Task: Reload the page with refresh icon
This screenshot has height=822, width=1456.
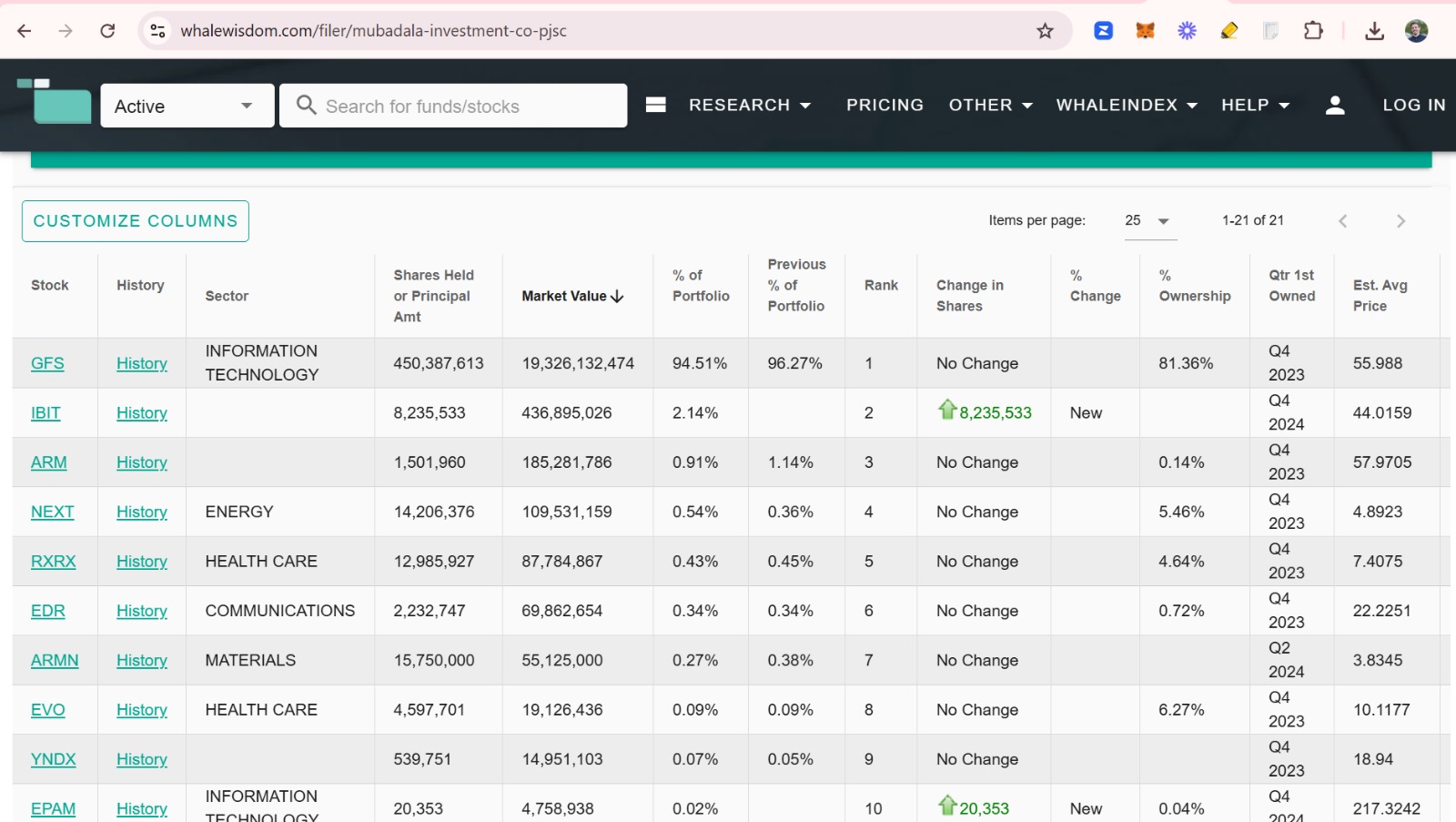Action: tap(107, 31)
